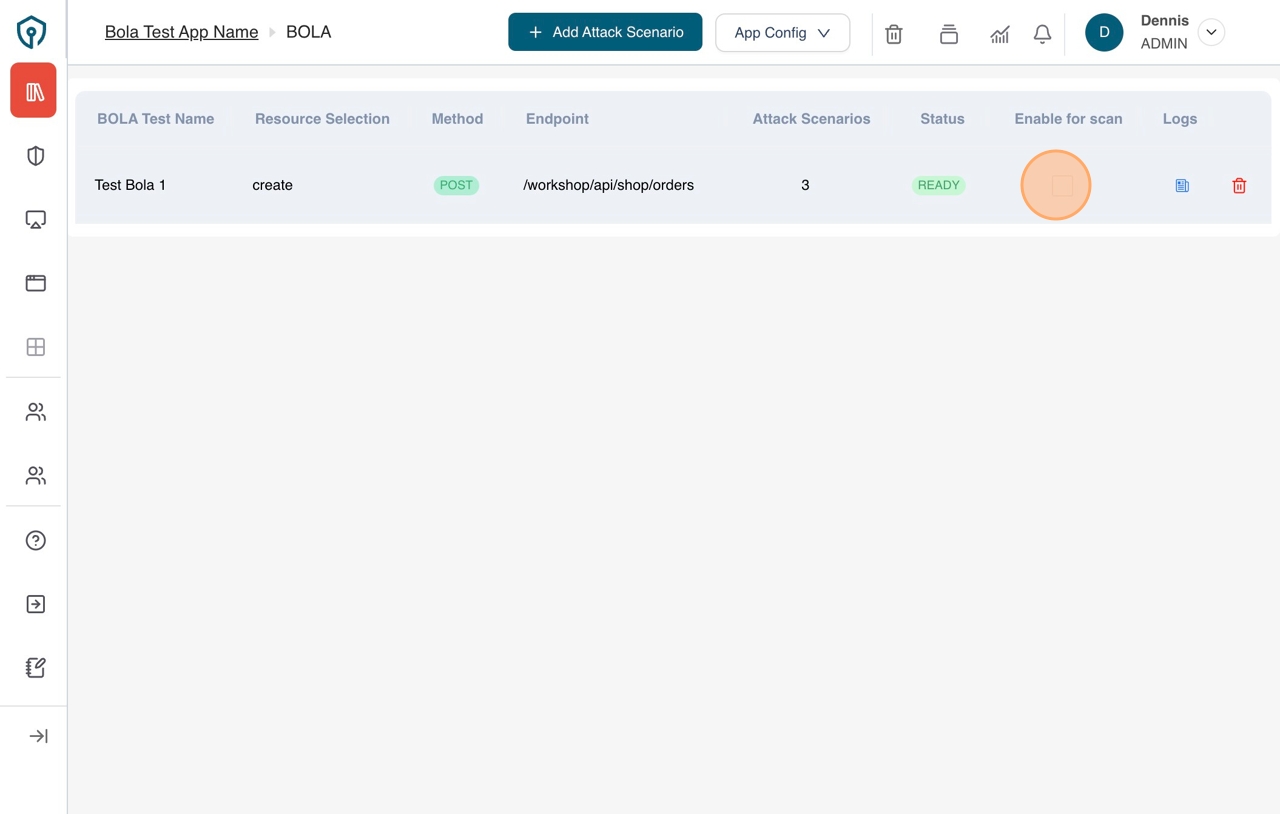Click the grid layout sidebar icon
The width and height of the screenshot is (1280, 814).
point(36,347)
